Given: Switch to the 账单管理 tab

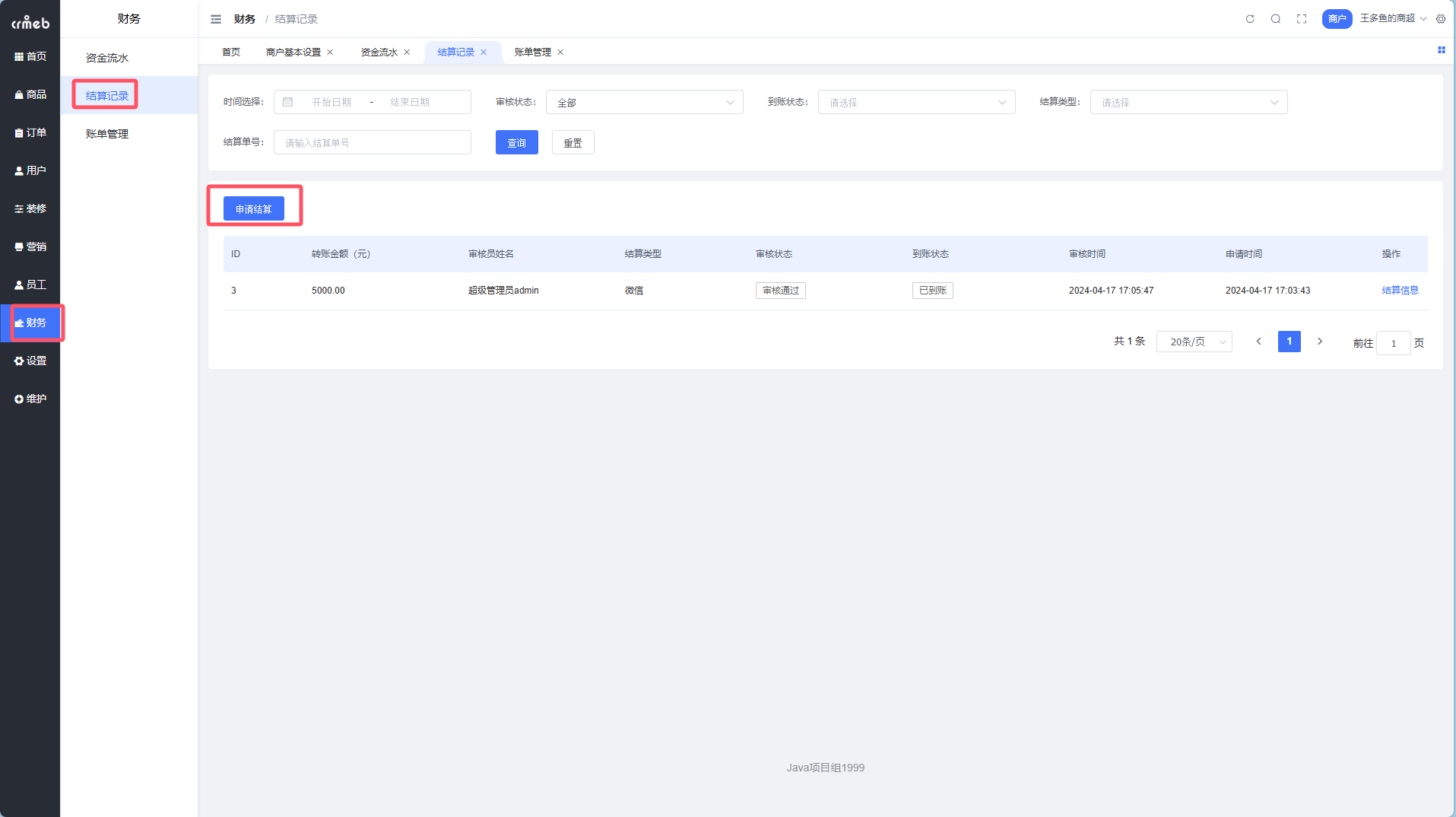Looking at the screenshot, I should (x=532, y=52).
